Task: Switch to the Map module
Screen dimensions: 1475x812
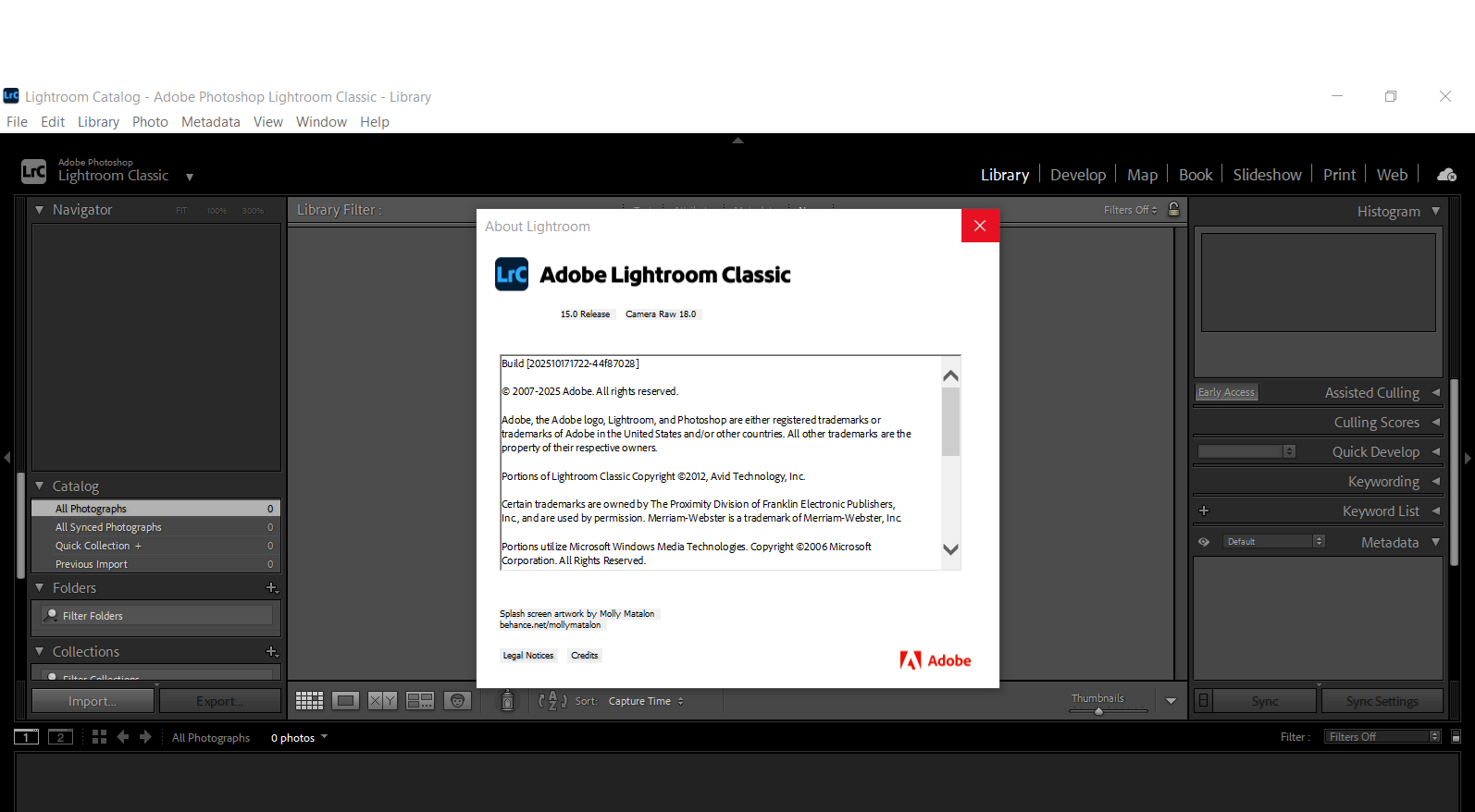Action: click(x=1142, y=175)
